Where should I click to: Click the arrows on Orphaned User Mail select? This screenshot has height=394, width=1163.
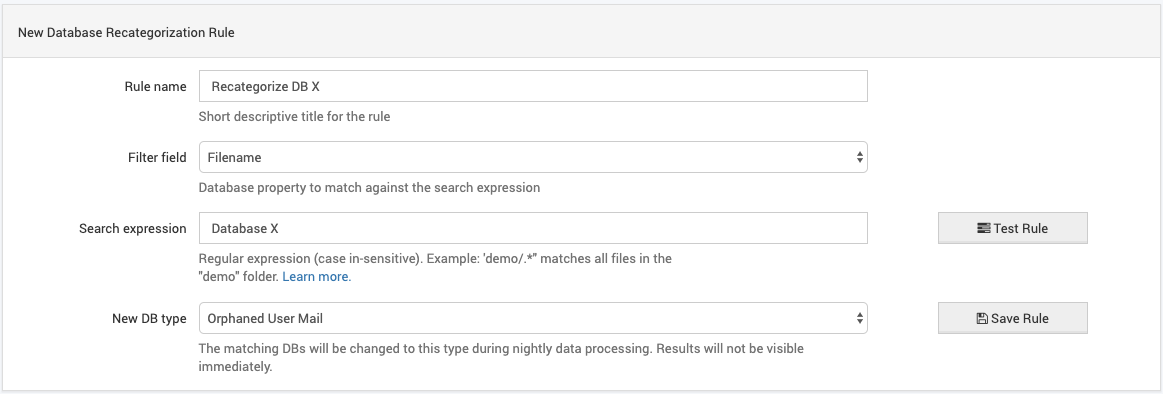pyautogui.click(x=859, y=318)
